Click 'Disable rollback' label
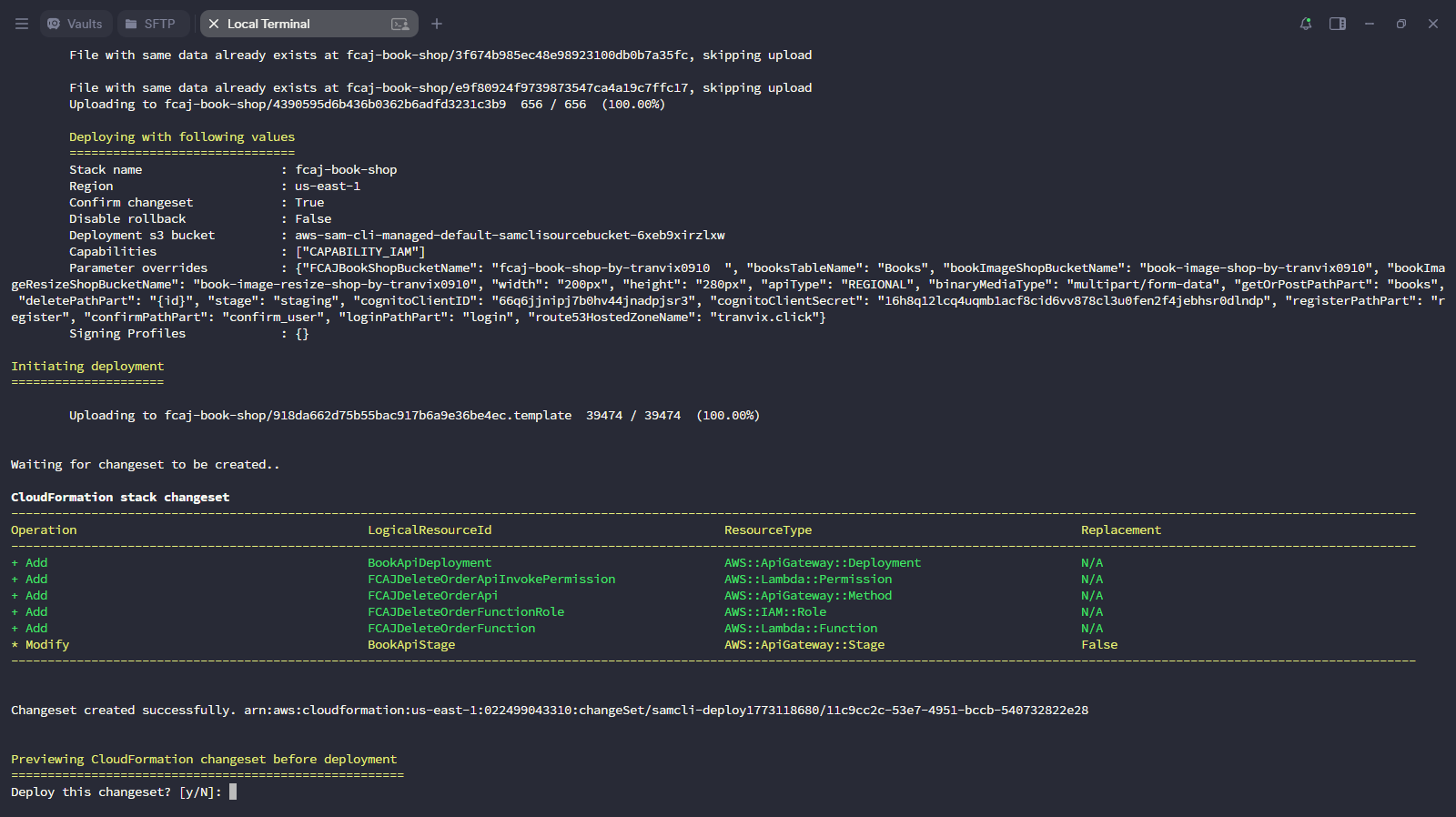This screenshot has height=817, width=1456. [127, 218]
